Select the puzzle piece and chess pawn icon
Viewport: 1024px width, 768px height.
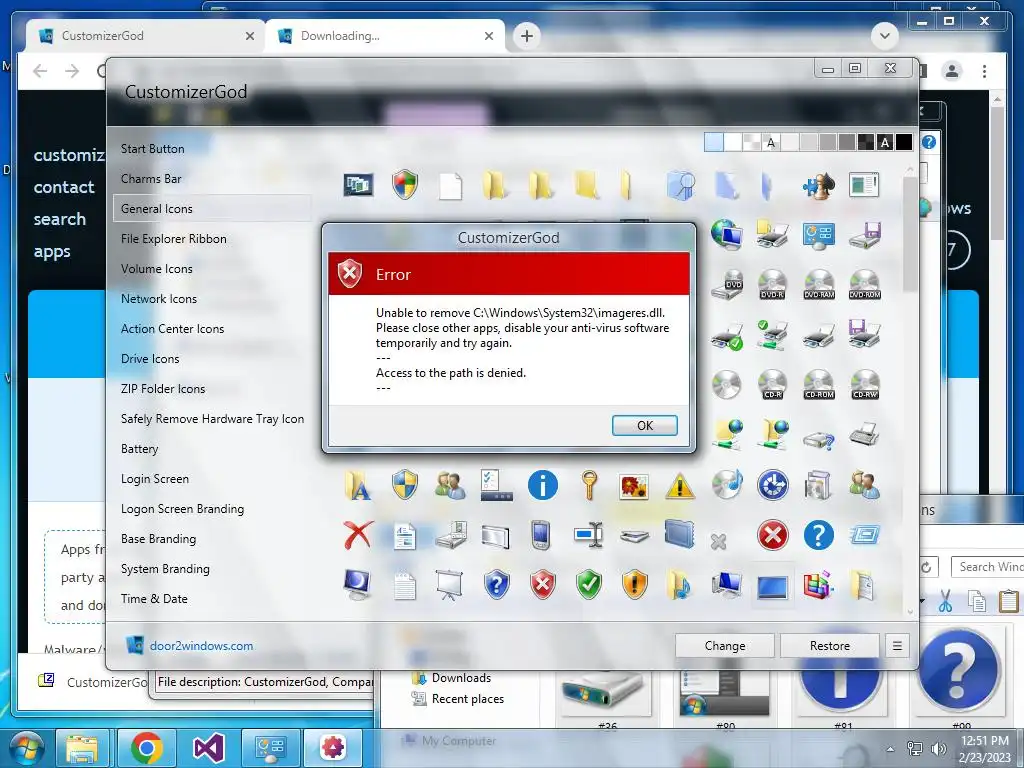point(818,186)
